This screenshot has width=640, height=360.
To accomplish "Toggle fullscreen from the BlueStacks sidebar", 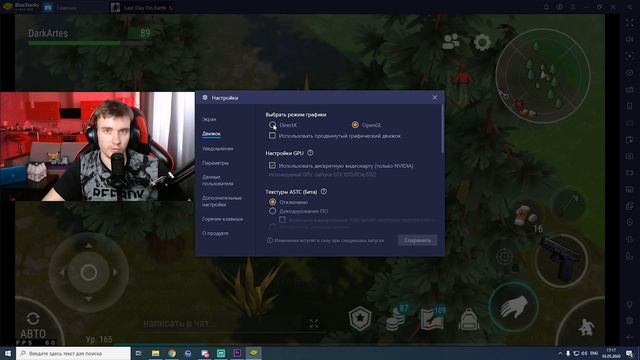I will pos(629,23).
